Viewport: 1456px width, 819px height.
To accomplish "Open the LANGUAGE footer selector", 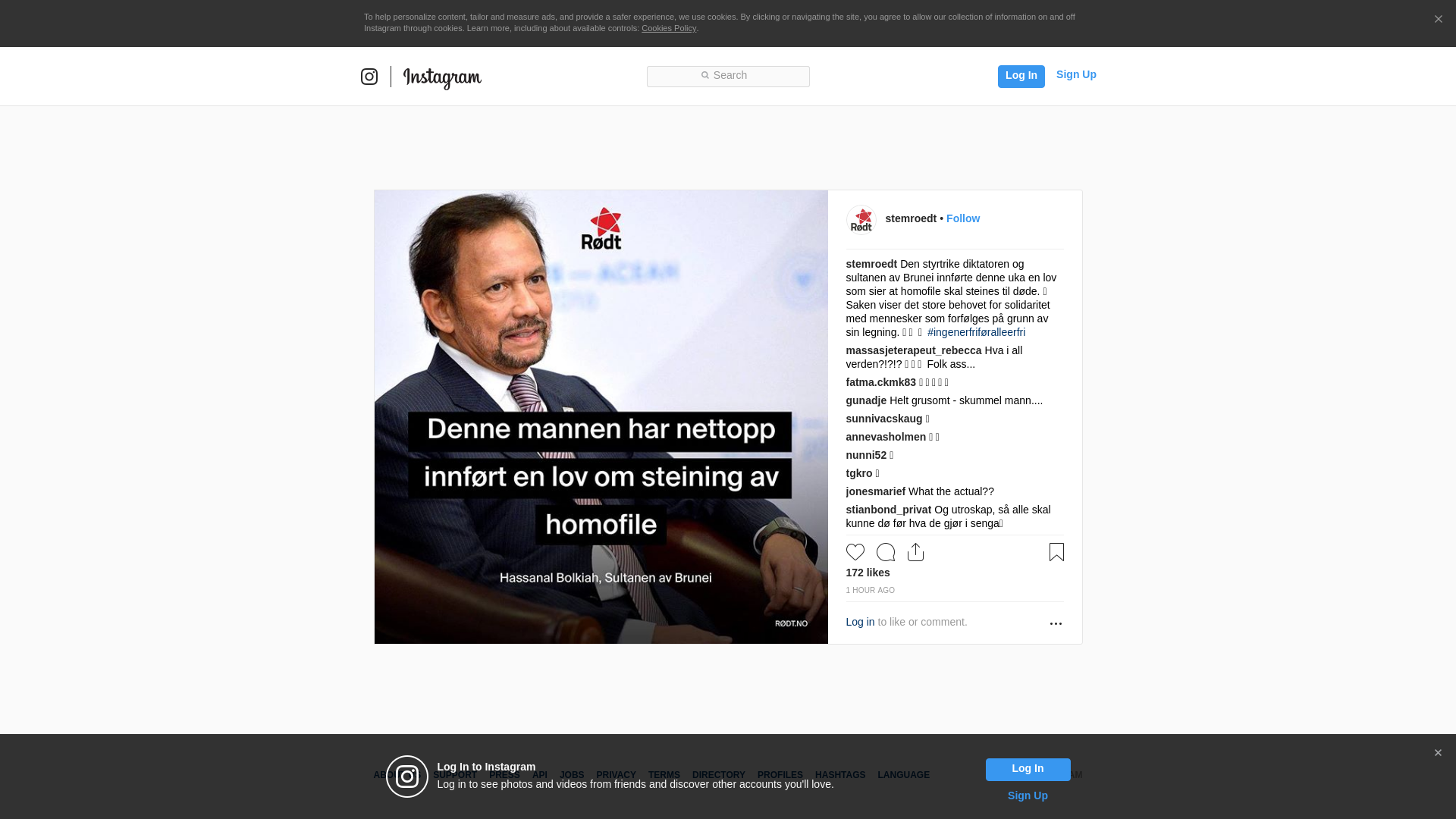I will [903, 775].
